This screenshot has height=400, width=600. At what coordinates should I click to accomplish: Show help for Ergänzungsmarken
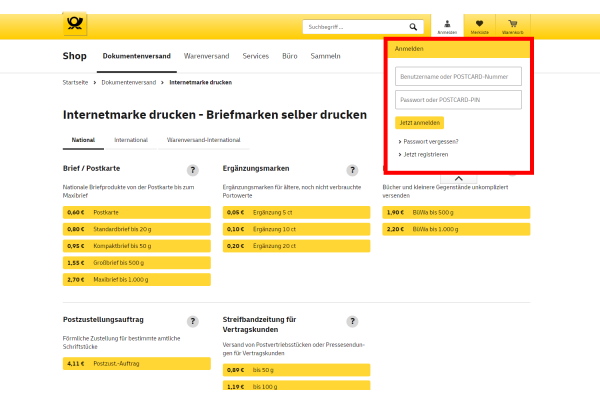pos(352,170)
